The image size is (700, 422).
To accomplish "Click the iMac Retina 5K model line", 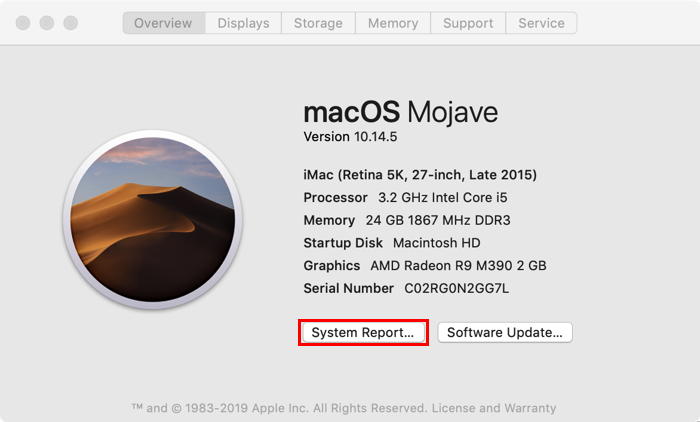I will (420, 175).
